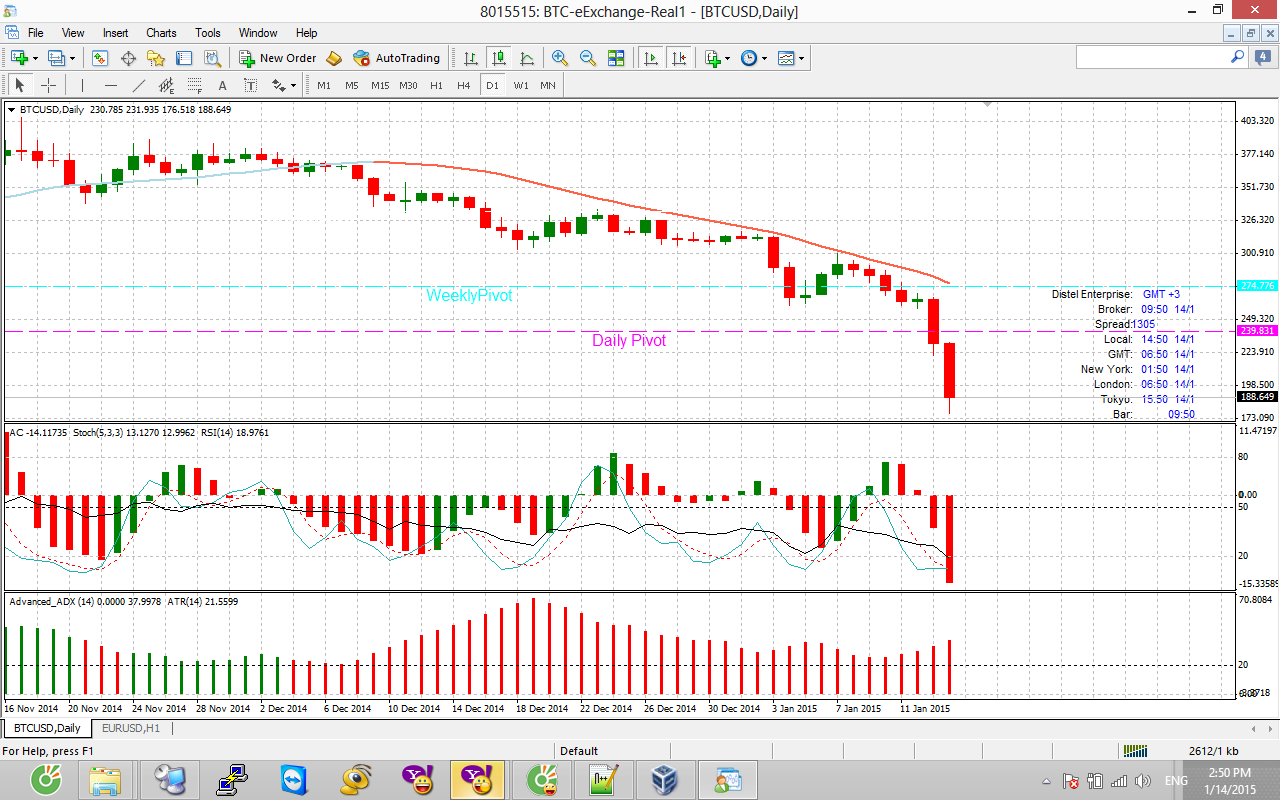Screen dimensions: 1280x800
Task: Toggle the auto scroll chart button
Action: tap(651, 58)
